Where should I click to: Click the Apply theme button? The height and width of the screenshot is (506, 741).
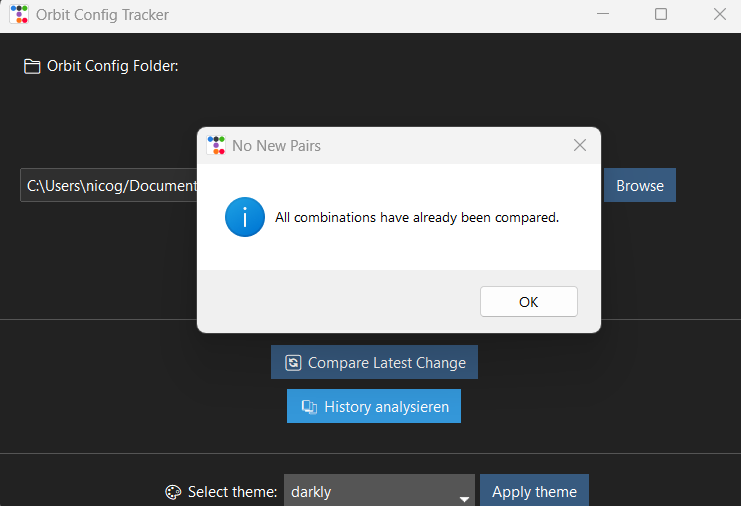[x=534, y=491]
